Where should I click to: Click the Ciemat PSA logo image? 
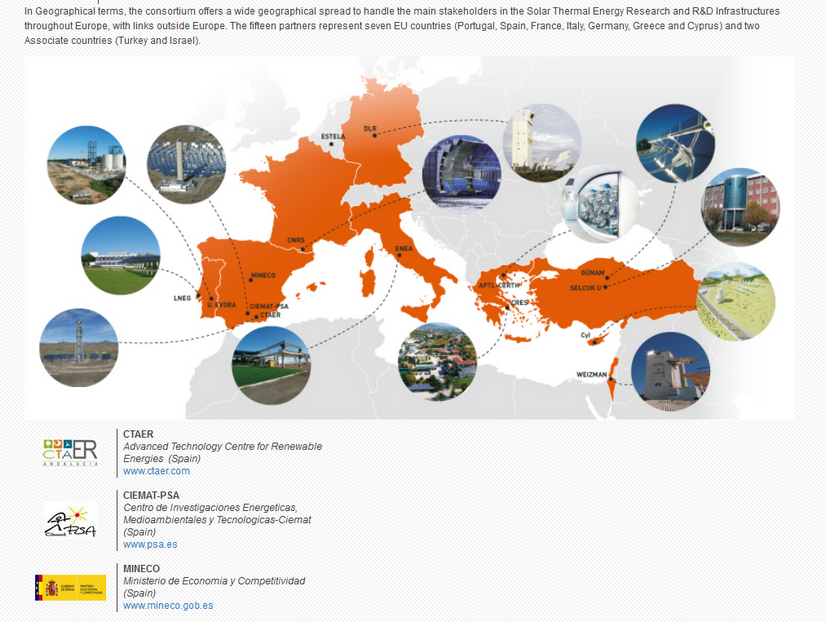tap(70, 523)
